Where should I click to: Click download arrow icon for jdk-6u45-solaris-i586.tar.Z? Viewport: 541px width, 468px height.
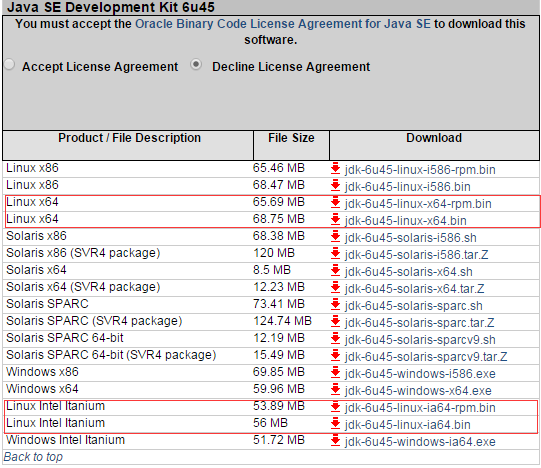coord(335,253)
